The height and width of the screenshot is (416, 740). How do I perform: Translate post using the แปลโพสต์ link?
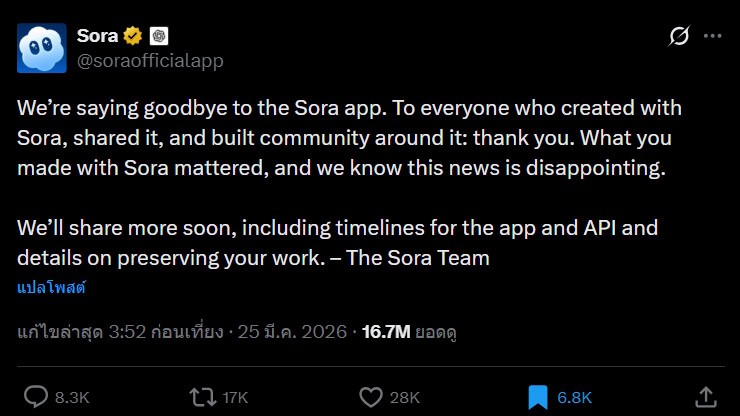coord(51,288)
